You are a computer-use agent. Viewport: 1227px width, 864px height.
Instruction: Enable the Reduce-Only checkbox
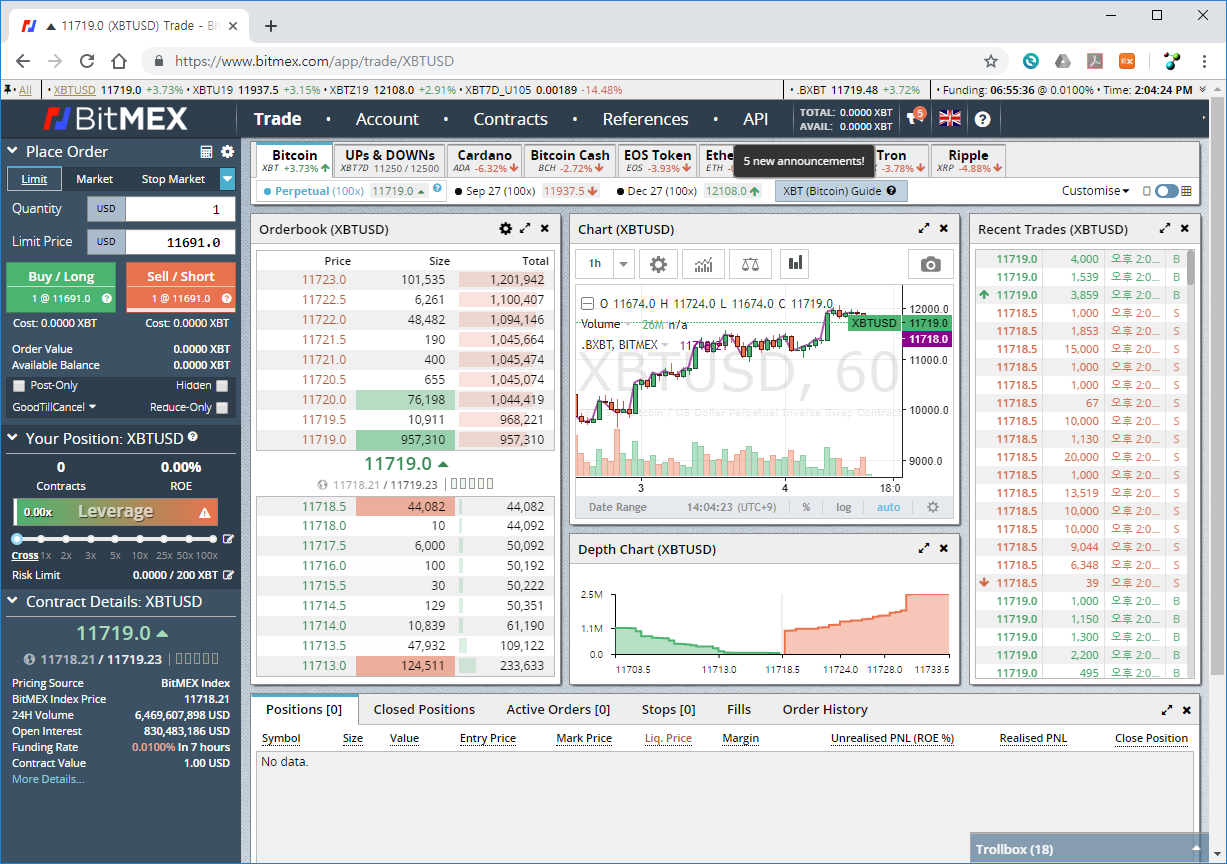(x=222, y=408)
